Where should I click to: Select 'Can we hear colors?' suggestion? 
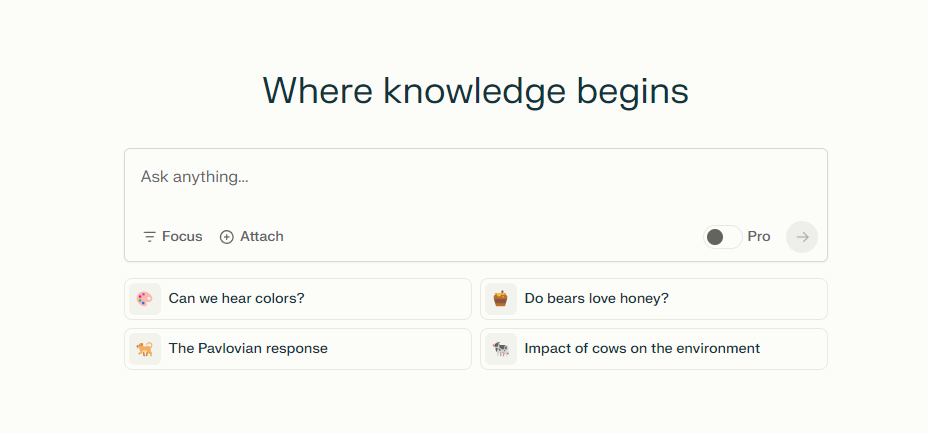298,299
